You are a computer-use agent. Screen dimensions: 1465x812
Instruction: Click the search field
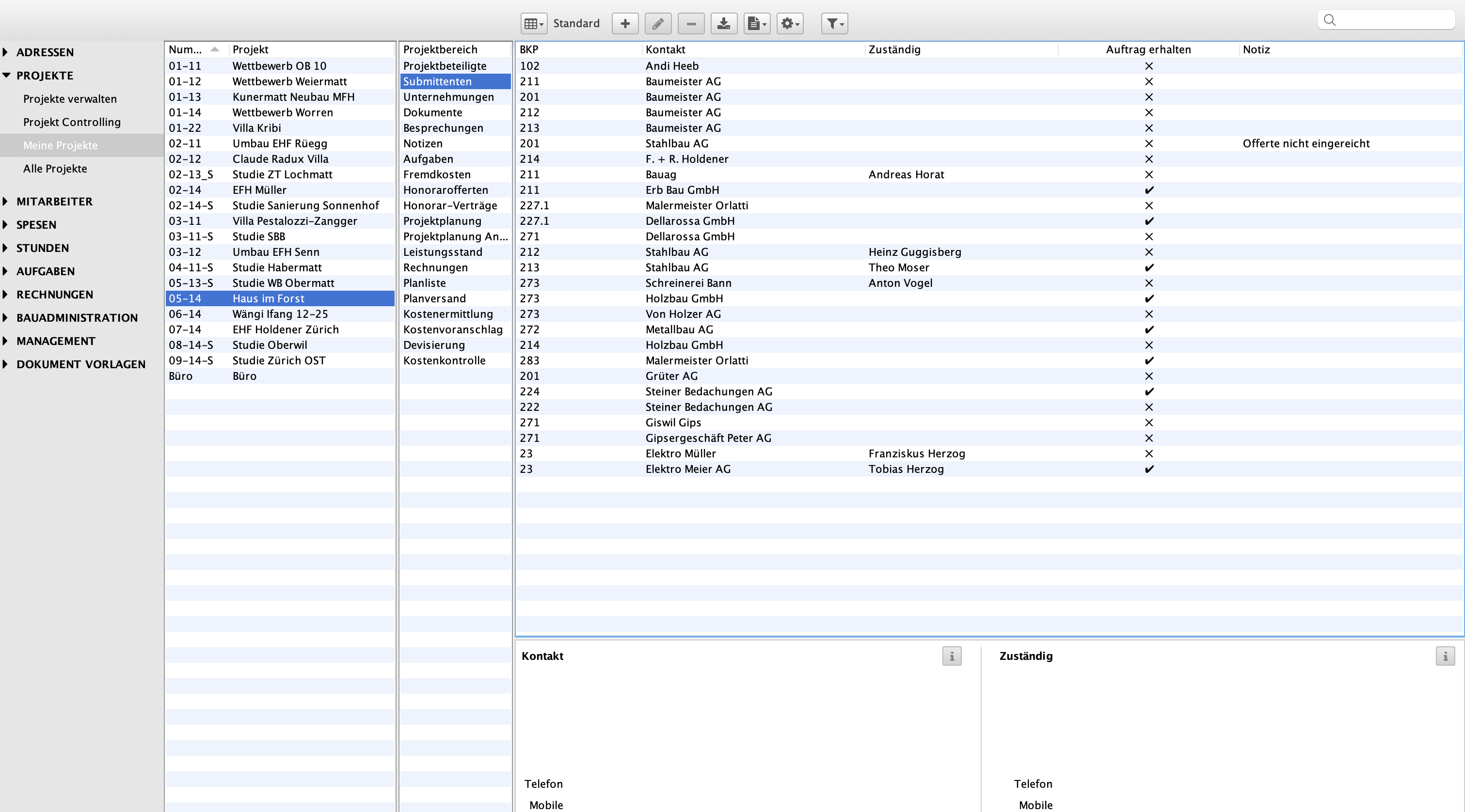point(1393,20)
